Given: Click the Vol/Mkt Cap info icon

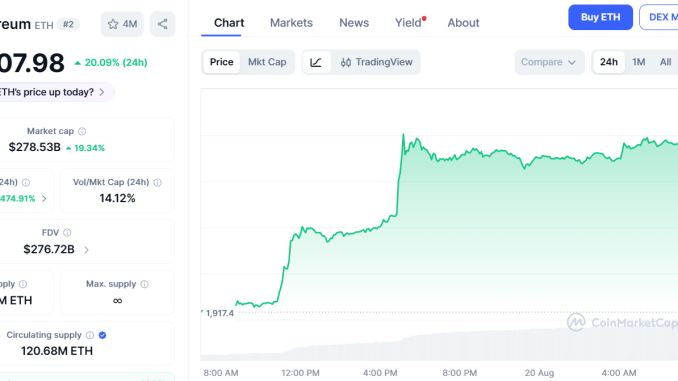Looking at the screenshot, I should click(157, 182).
